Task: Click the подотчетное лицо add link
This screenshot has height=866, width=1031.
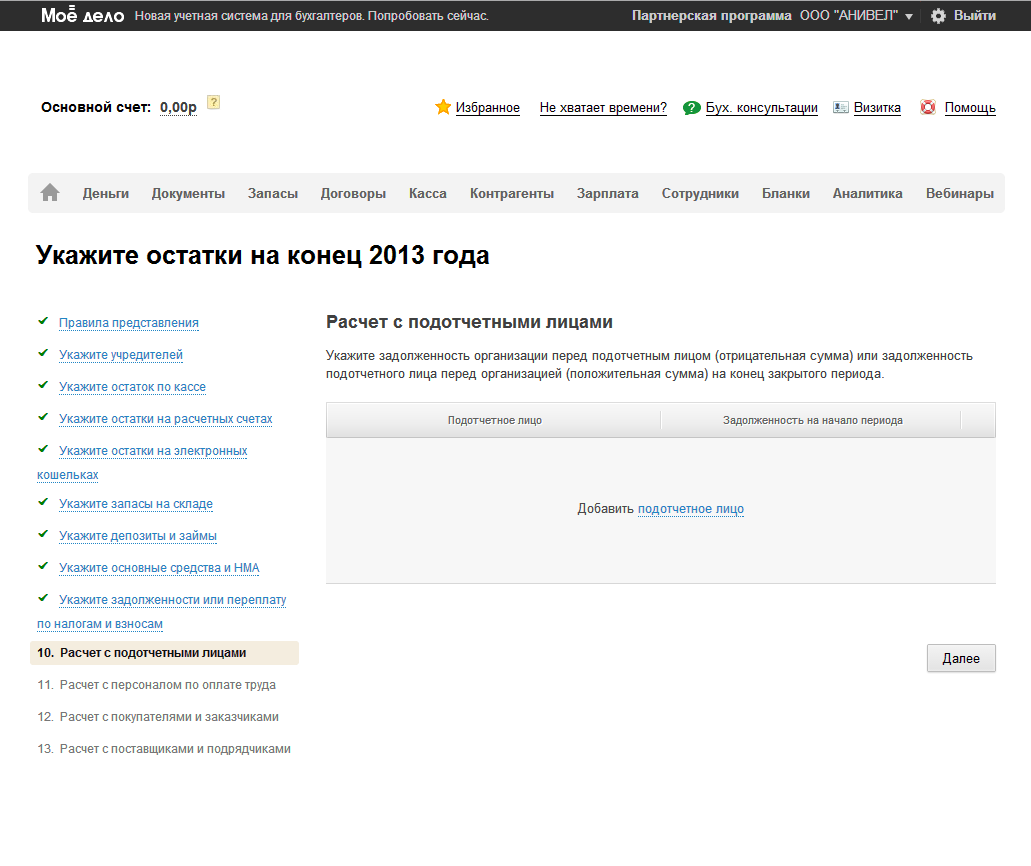Action: (x=690, y=509)
